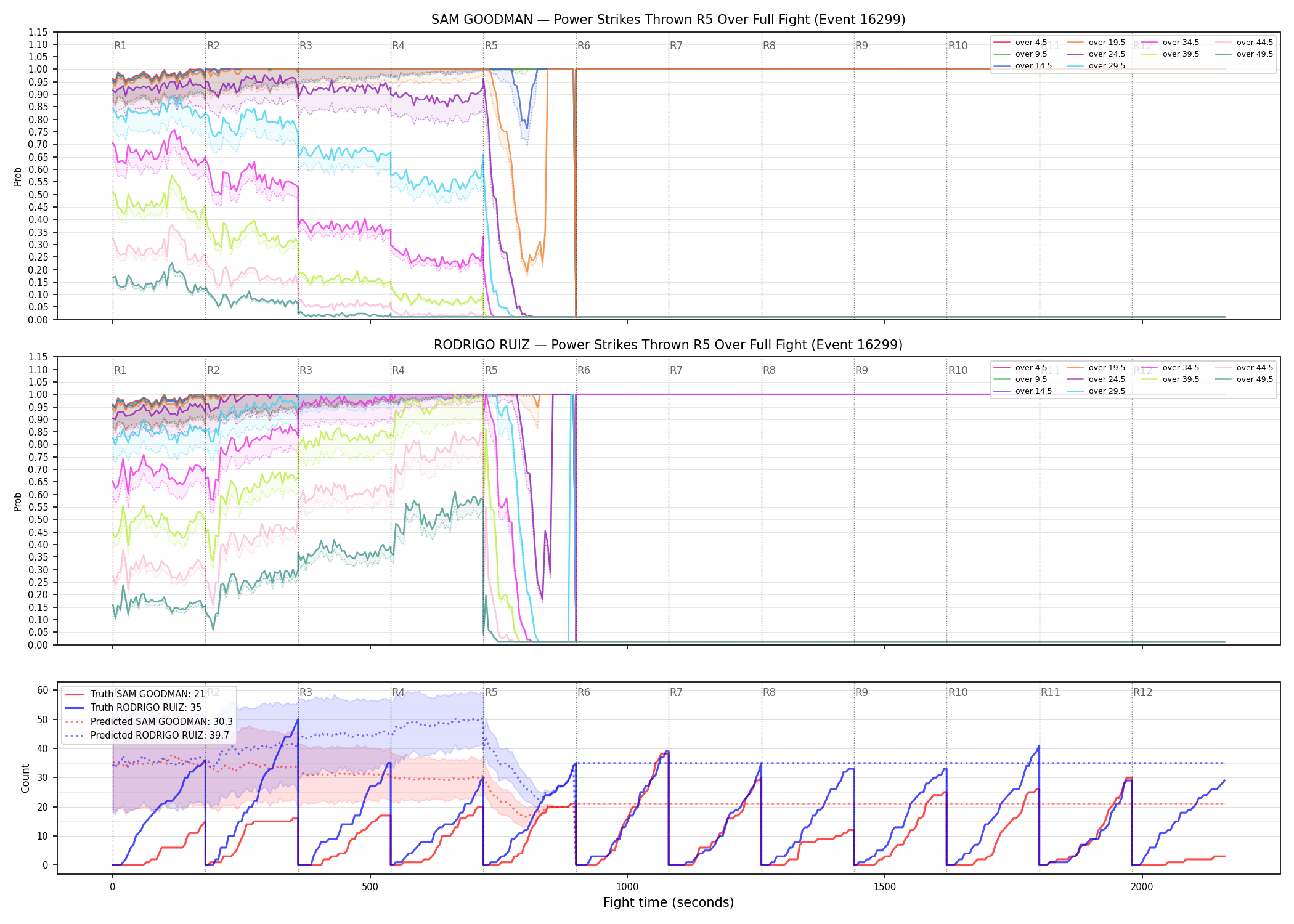Click 'Predicted RODRIGO RUIZ: 39.7' legend entry

[147, 736]
